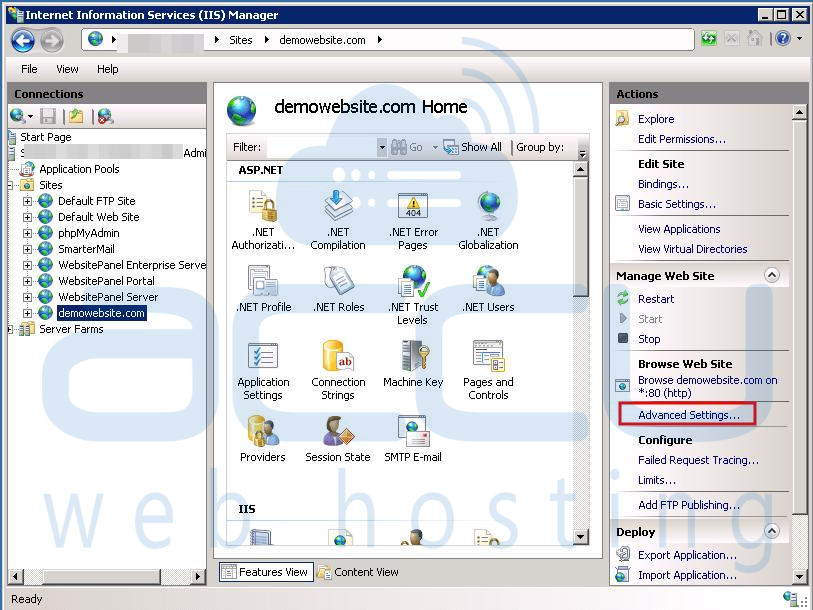
Task: Switch to Features View tab
Action: click(266, 572)
